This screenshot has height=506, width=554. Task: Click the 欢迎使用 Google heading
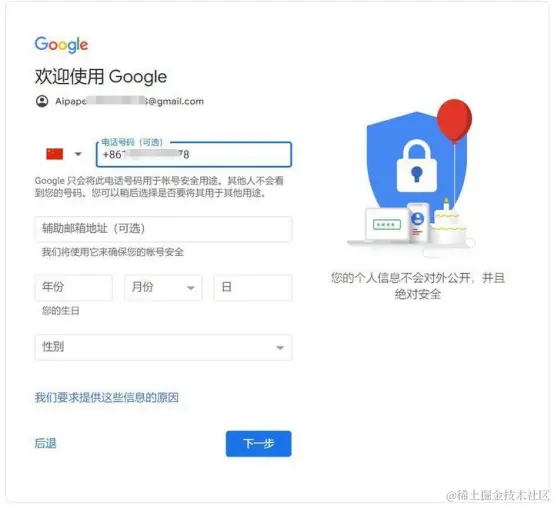[101, 76]
